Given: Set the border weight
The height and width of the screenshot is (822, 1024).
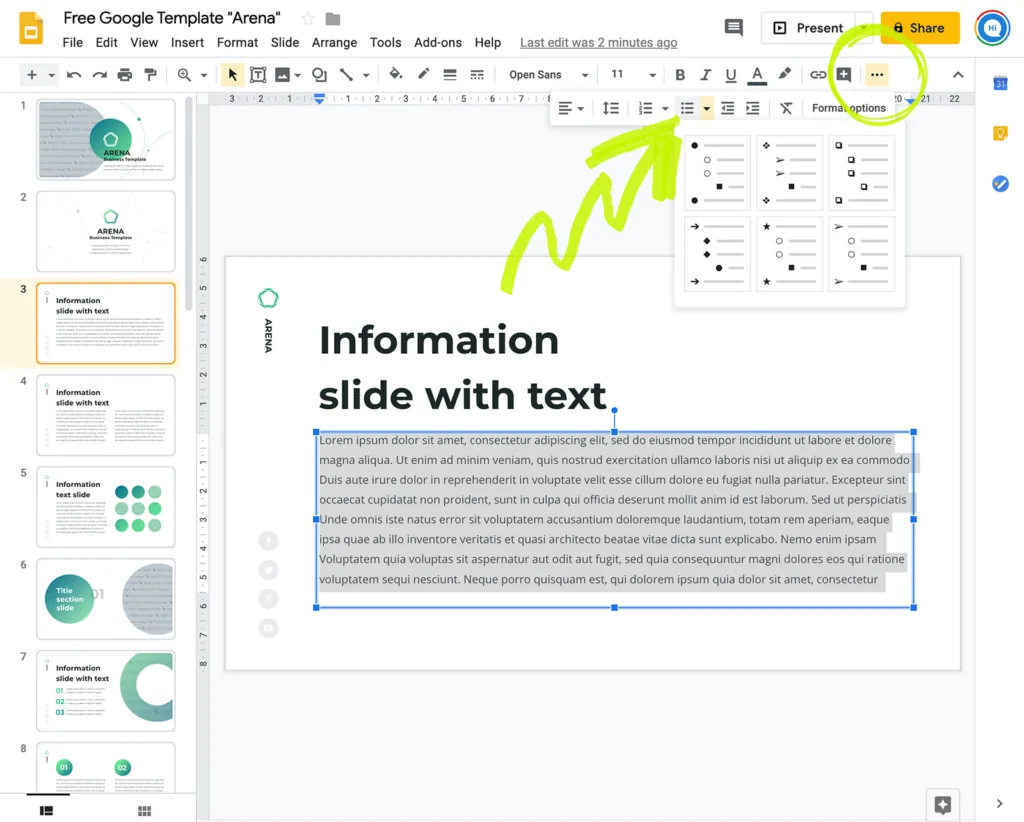Looking at the screenshot, I should pos(450,75).
